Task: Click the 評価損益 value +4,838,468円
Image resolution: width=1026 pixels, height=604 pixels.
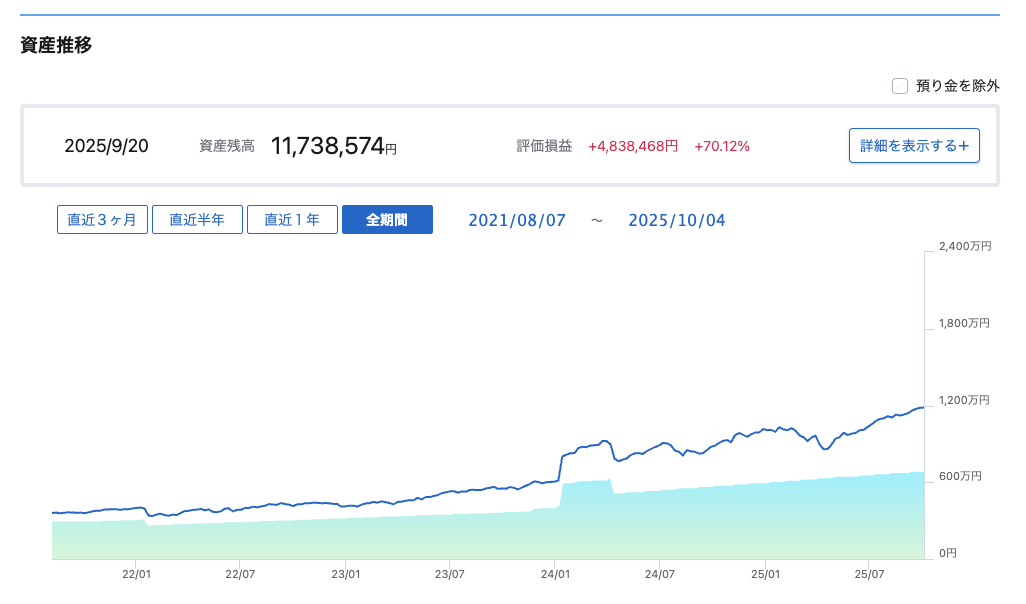Action: 633,146
